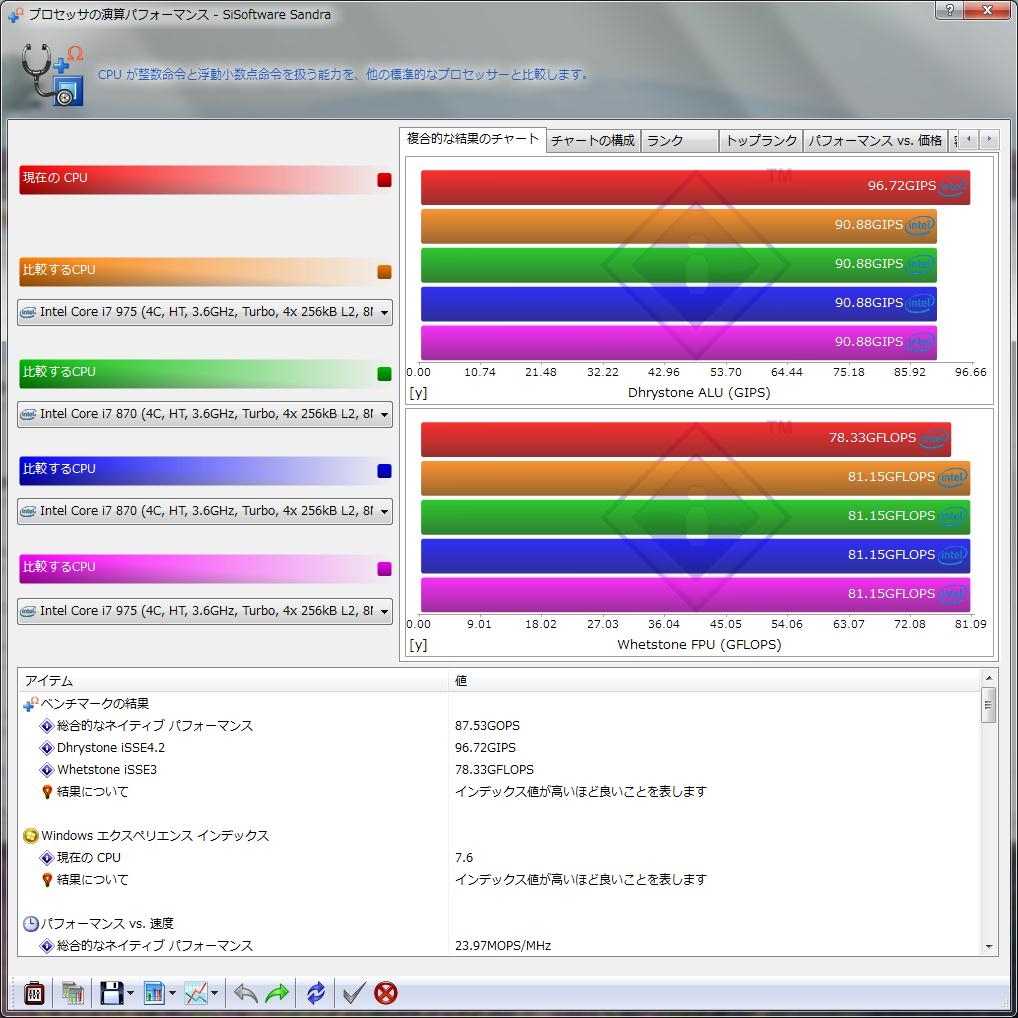Click the green 比較するCPU color swatch

(x=384, y=373)
